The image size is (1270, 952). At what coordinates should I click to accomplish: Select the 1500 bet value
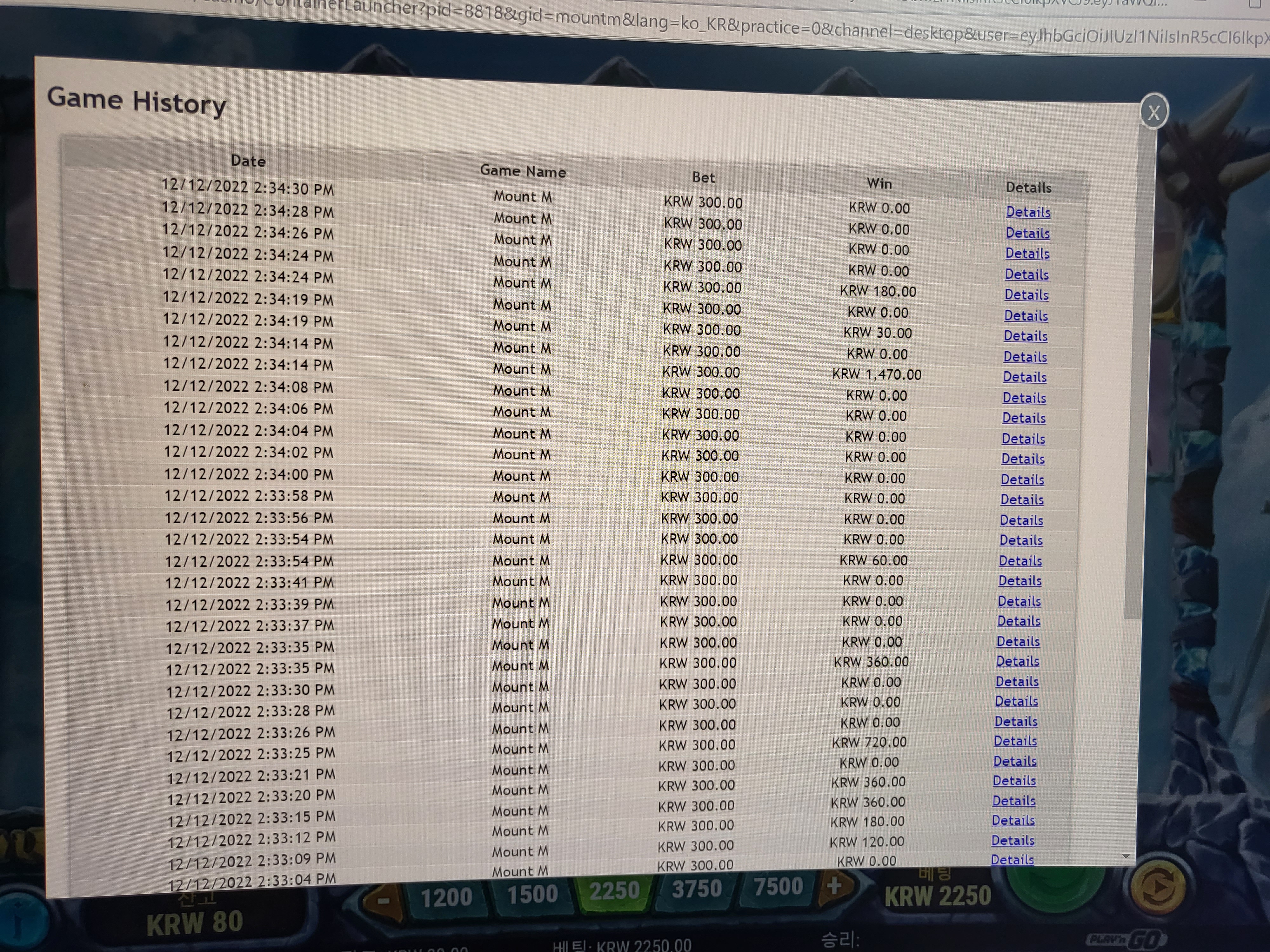coord(532,895)
